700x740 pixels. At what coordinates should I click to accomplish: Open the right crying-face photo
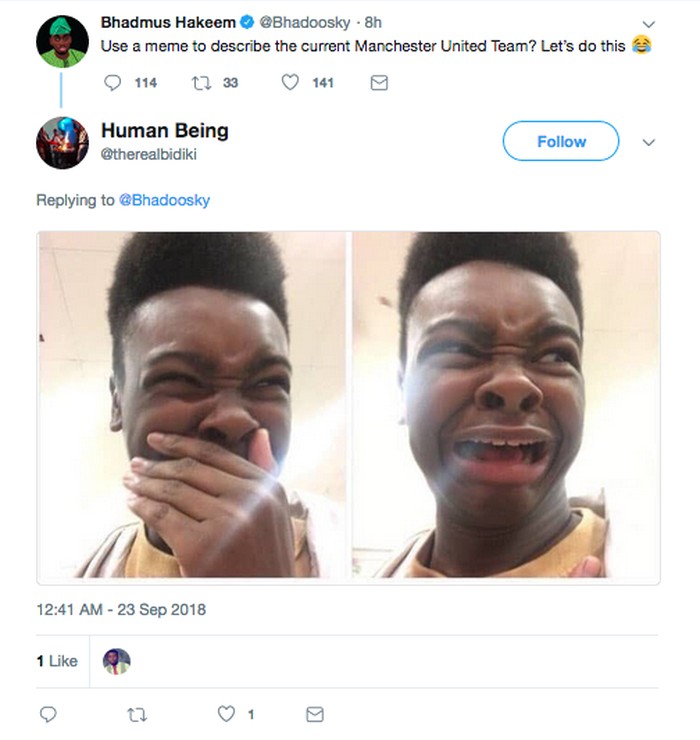coord(505,407)
